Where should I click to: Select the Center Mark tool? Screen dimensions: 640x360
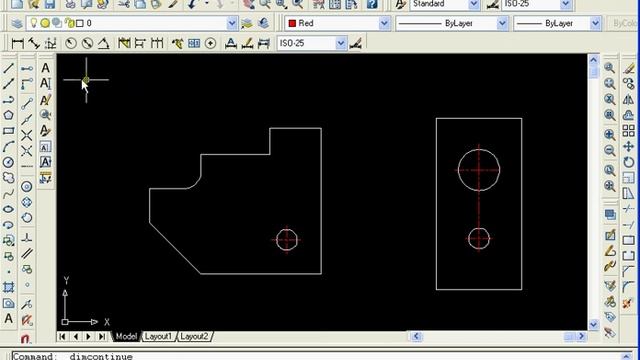click(x=211, y=43)
